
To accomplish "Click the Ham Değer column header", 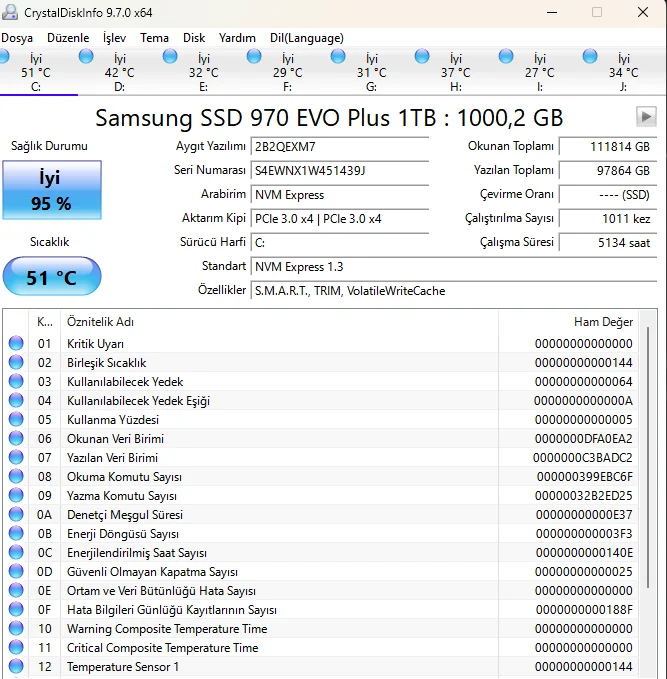I will pyautogui.click(x=568, y=322).
